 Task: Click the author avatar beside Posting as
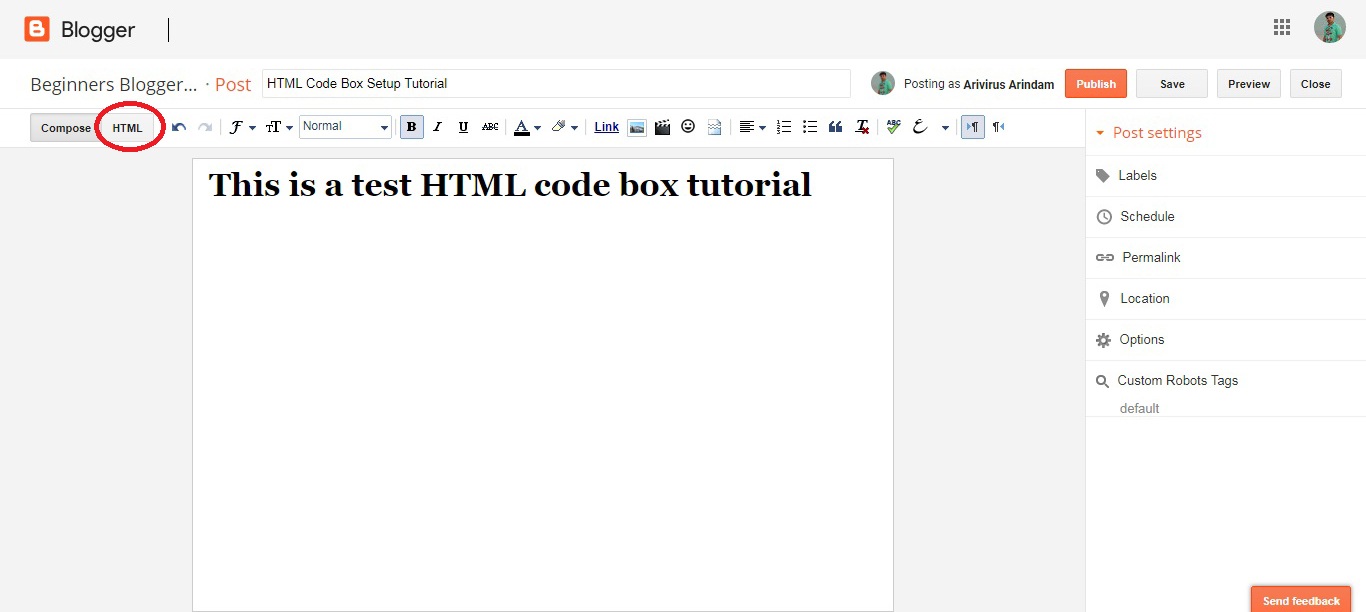tap(883, 83)
